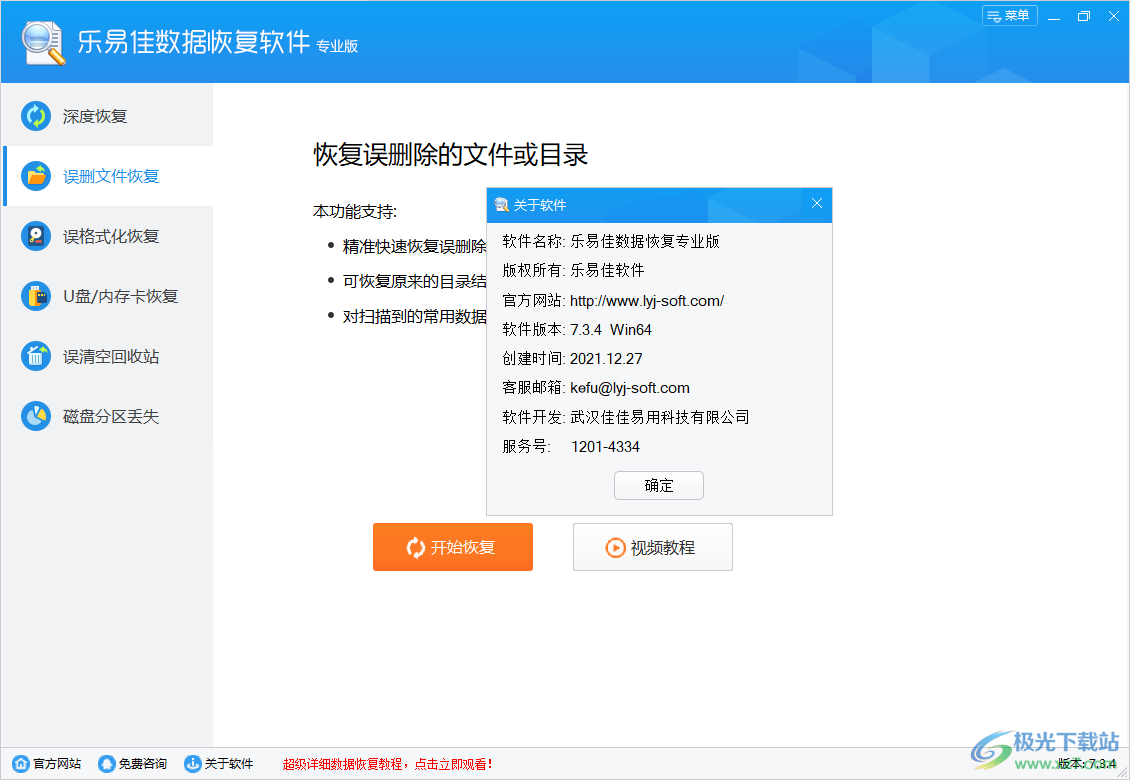The image size is (1130, 780).
Task: Open the 视频教程 video tutorial
Action: 653,547
